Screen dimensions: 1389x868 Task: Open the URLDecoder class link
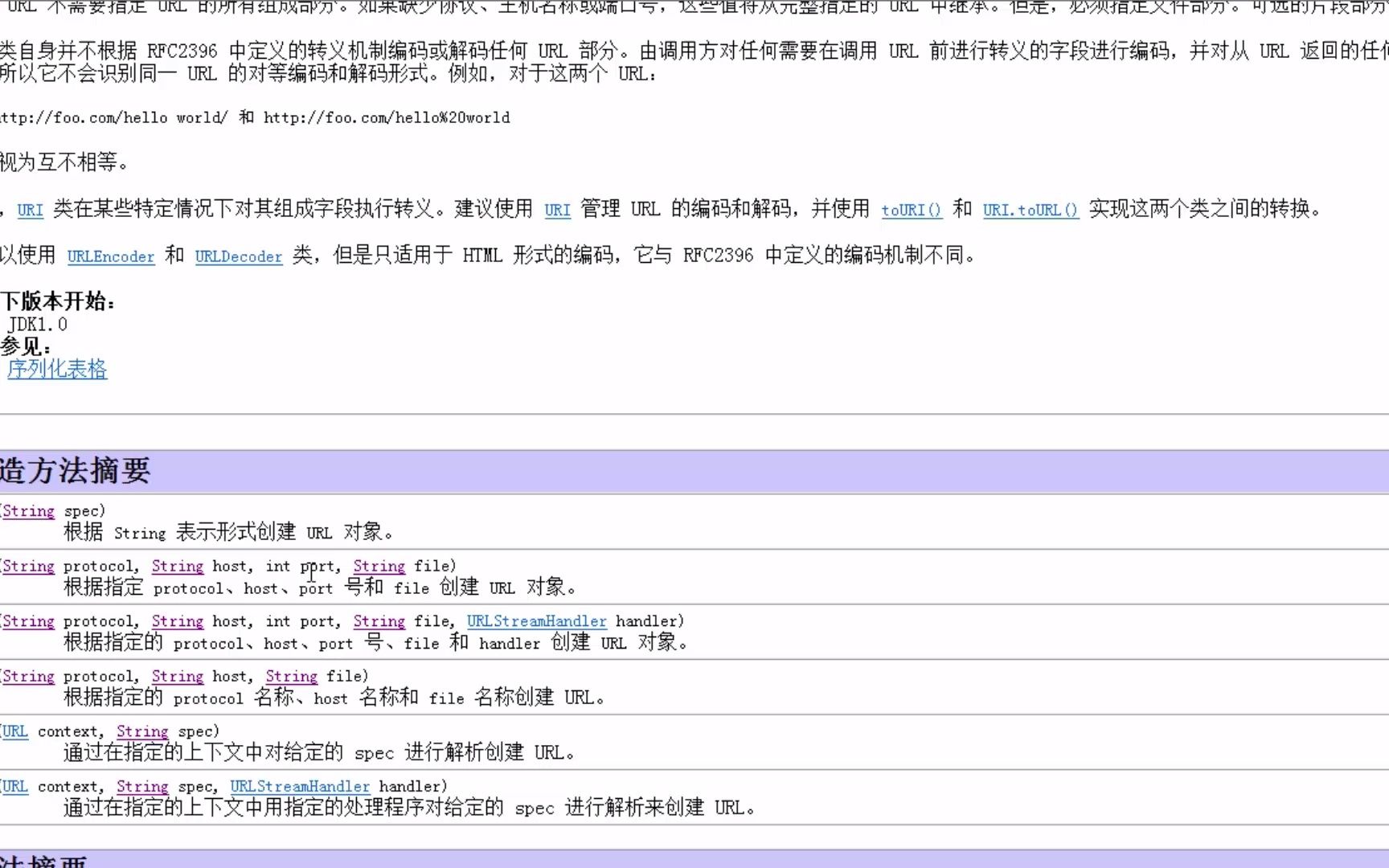238,256
